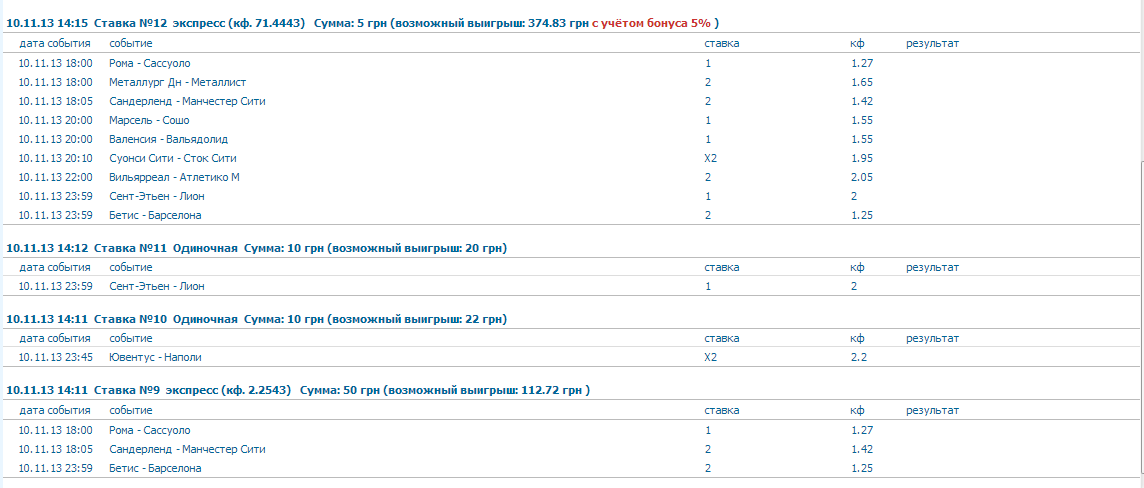Select the 10.11.13 20:10 event date
Screen dimensions: 1144x488
point(55,158)
